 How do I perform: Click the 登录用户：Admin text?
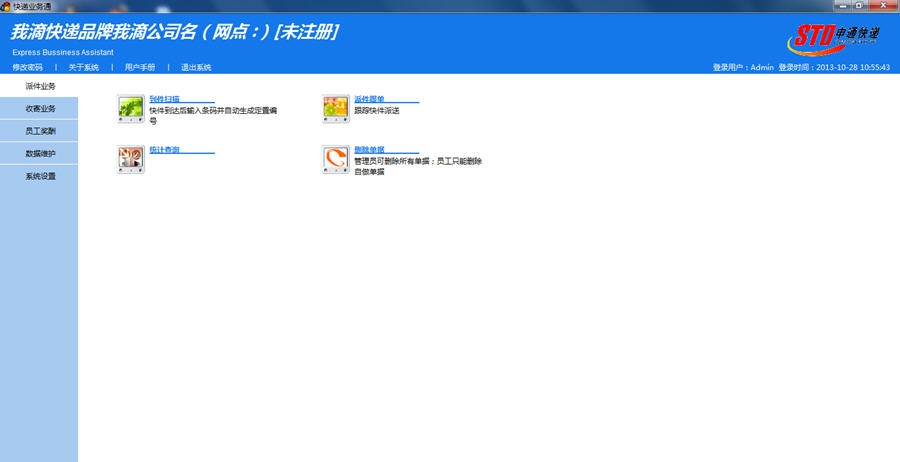743,67
